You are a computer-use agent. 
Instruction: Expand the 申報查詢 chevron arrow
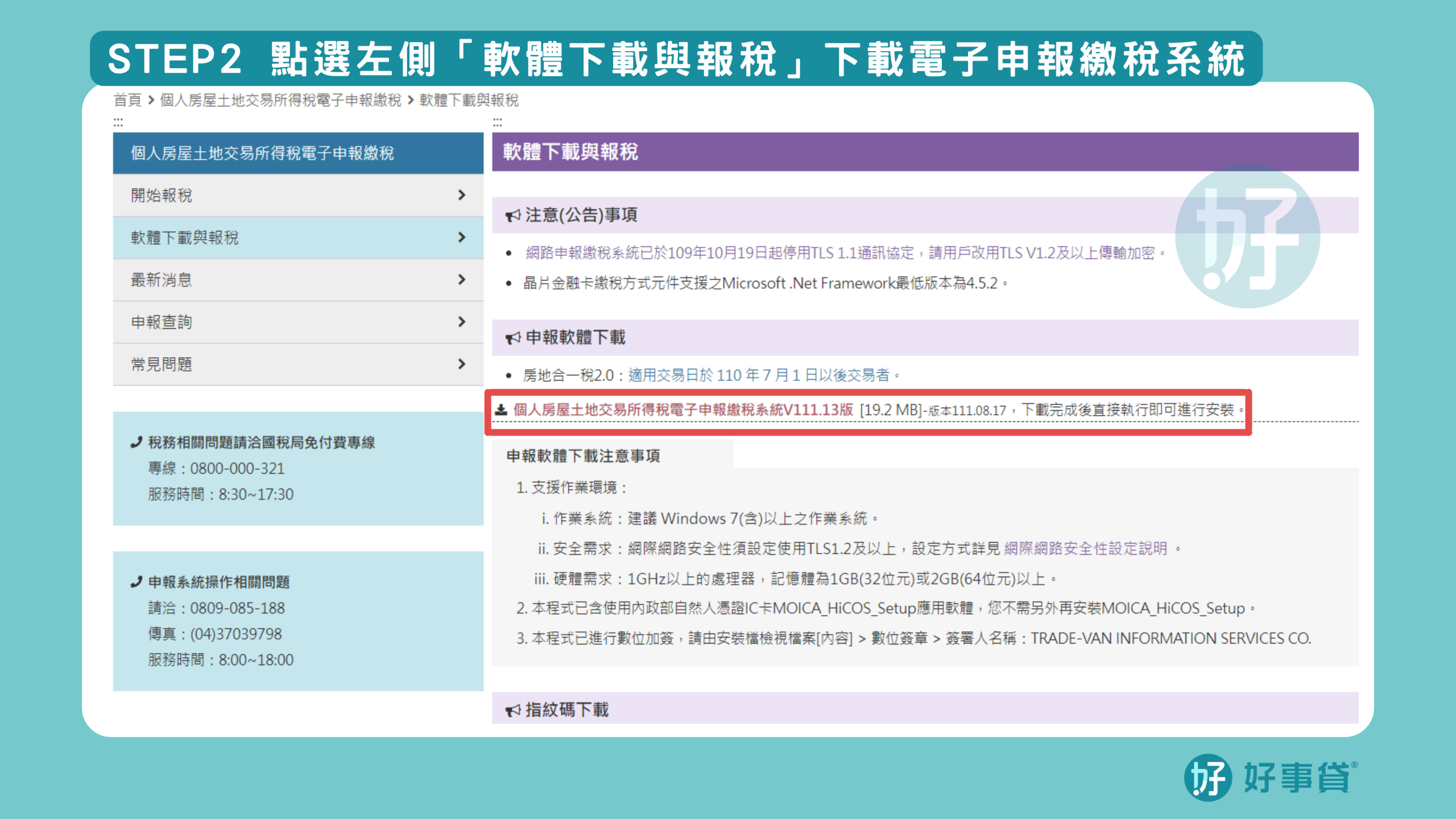tap(462, 322)
